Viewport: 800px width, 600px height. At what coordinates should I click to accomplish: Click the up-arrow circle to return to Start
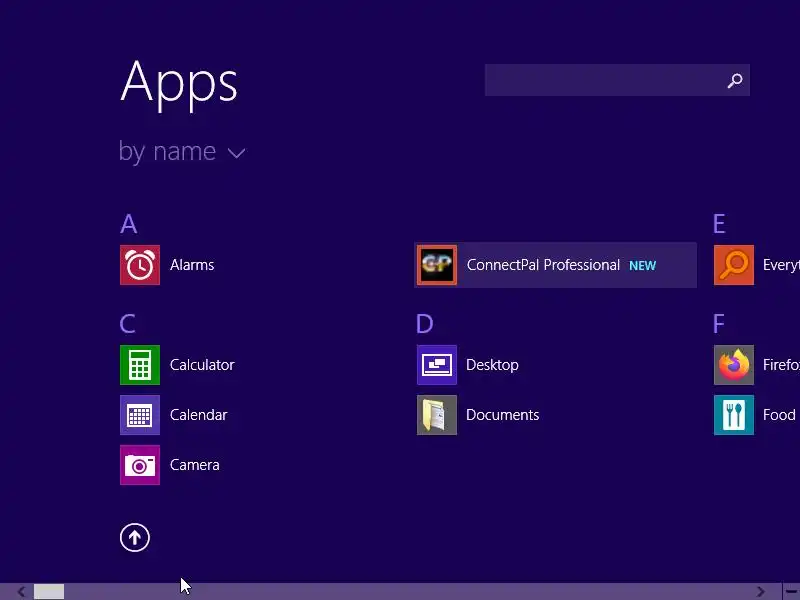[135, 537]
